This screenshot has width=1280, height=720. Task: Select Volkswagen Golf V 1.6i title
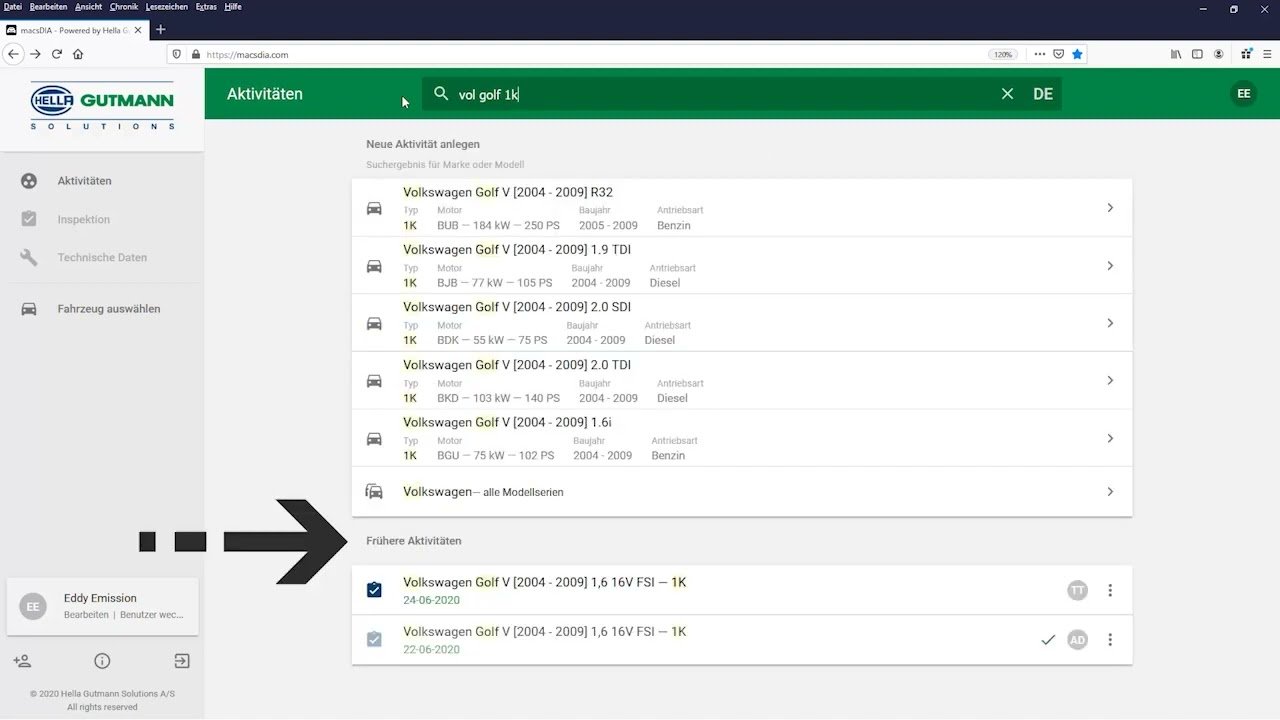pyautogui.click(x=507, y=422)
